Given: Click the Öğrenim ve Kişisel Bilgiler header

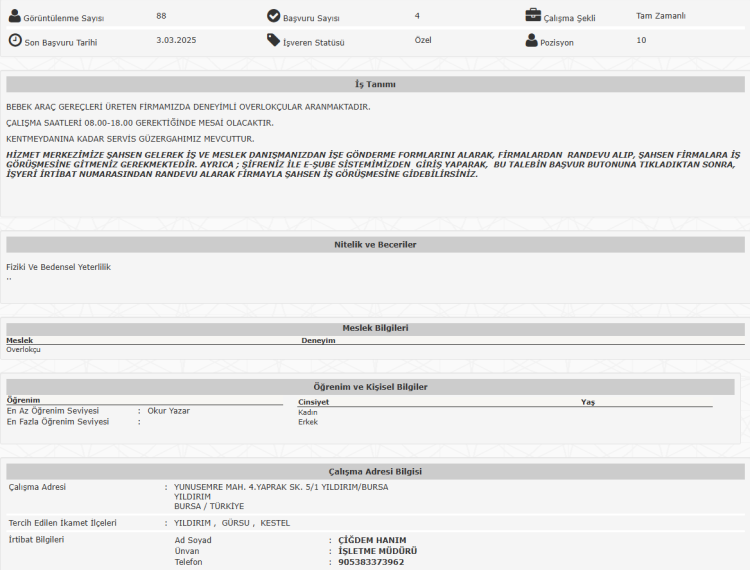Looking at the screenshot, I should pos(370,387).
